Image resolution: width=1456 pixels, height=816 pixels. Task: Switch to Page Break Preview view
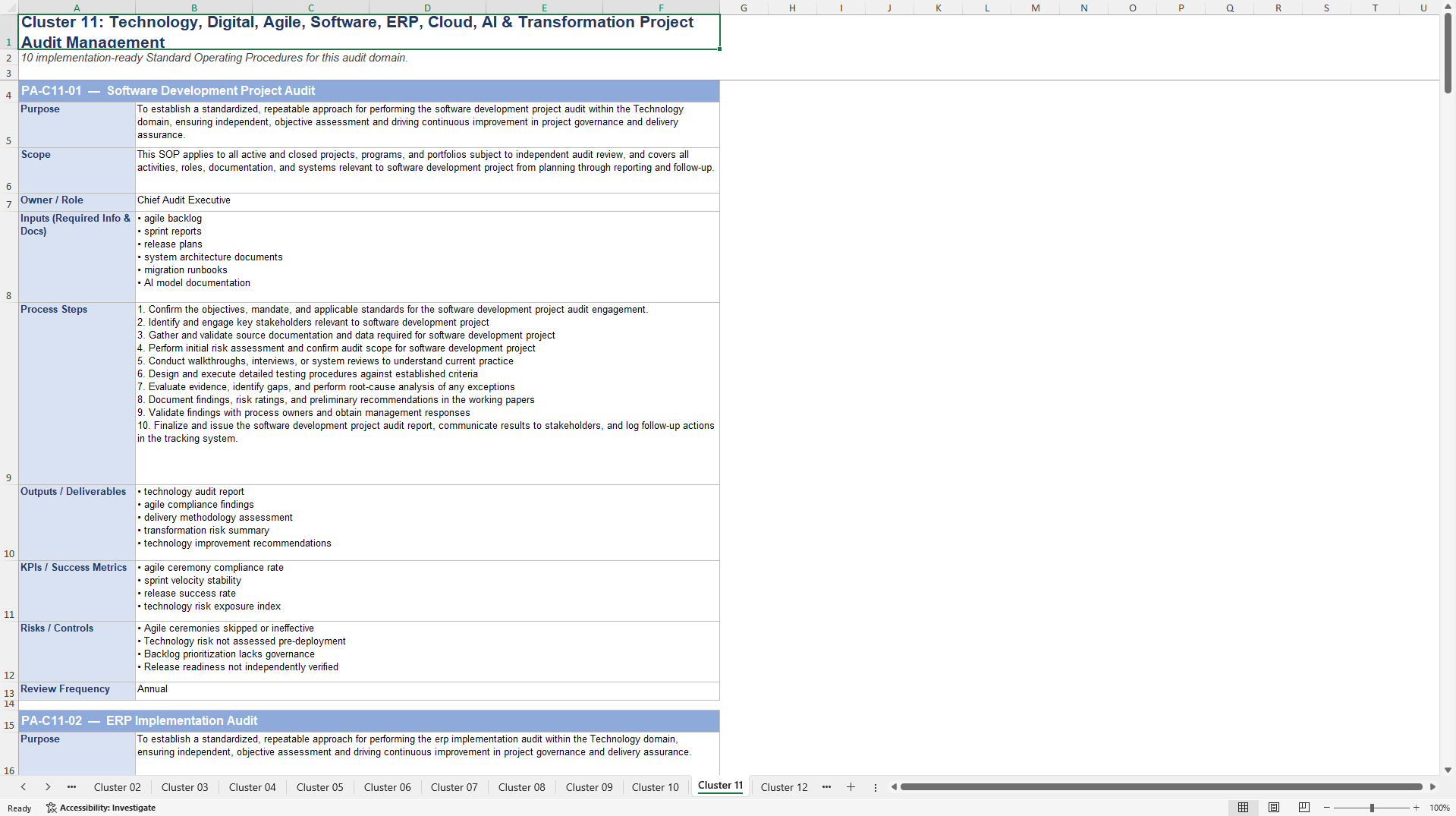[1304, 808]
